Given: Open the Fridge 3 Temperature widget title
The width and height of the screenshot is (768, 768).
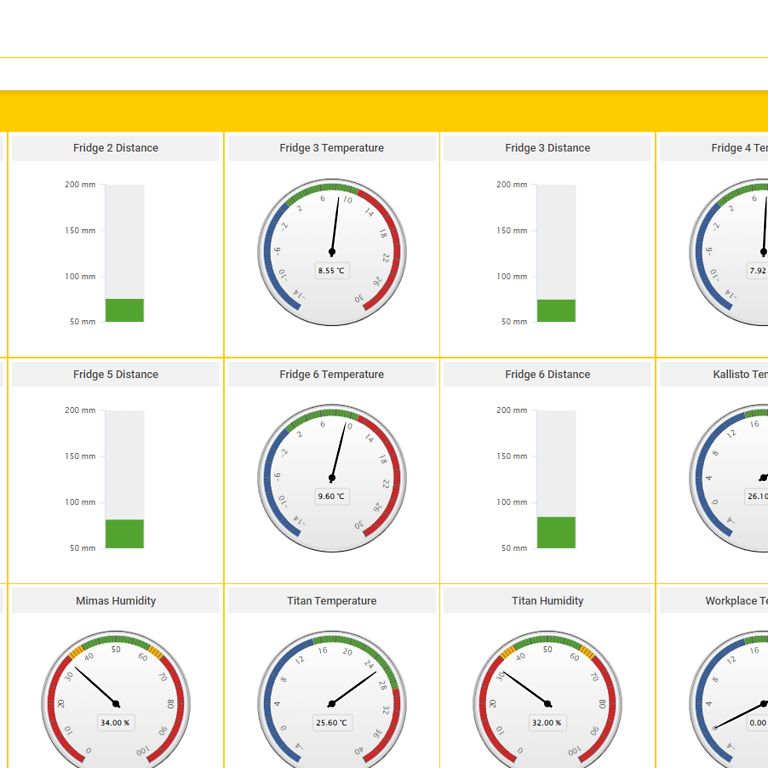Looking at the screenshot, I should coord(331,148).
